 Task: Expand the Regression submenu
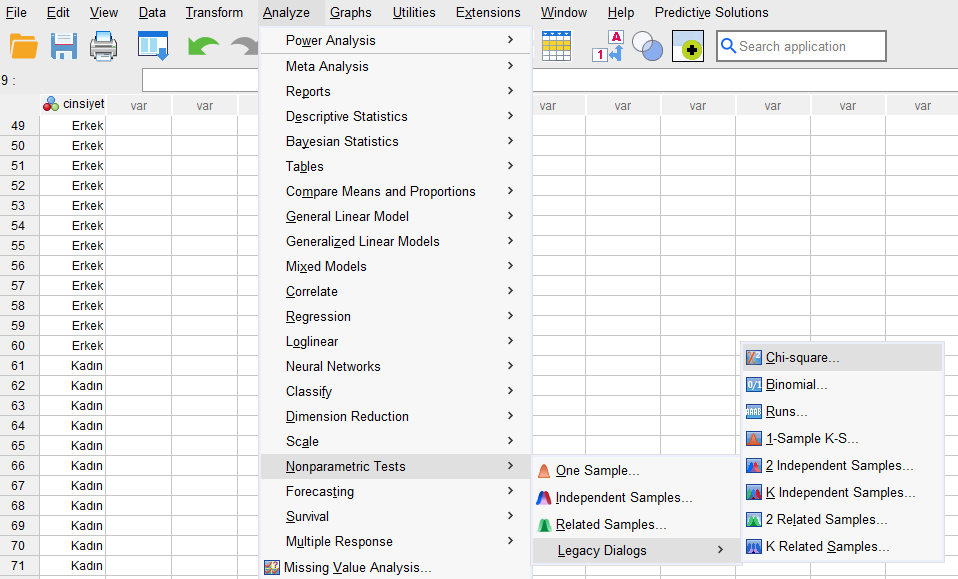318,316
